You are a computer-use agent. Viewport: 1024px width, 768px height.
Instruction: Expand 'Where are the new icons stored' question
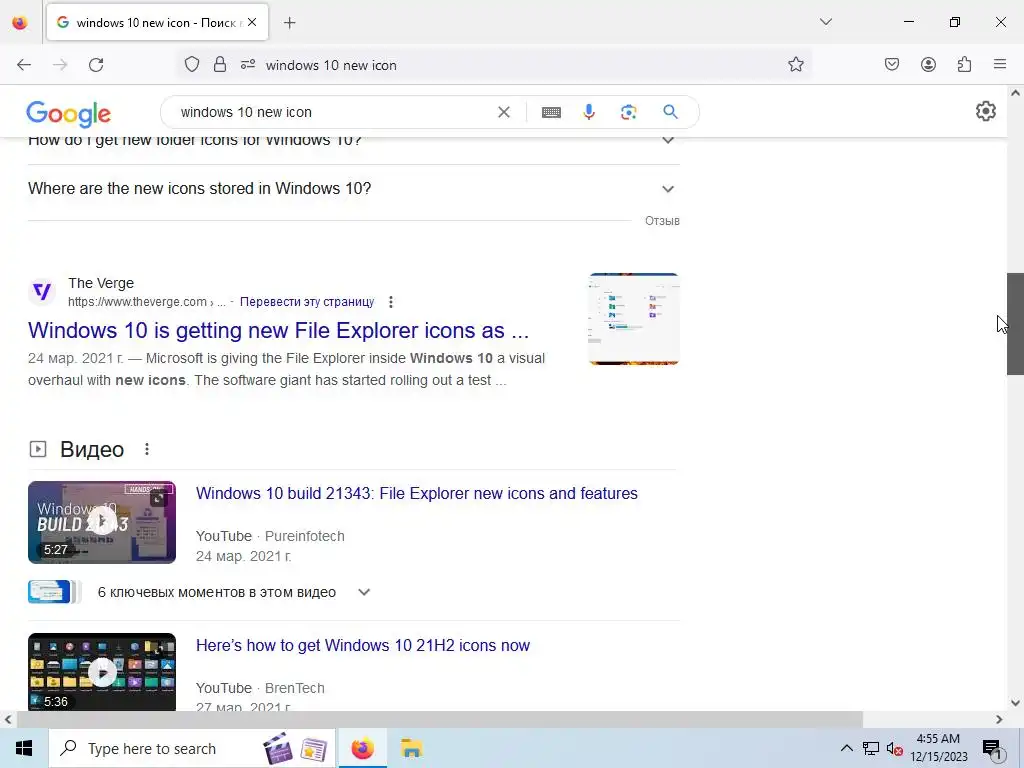(353, 189)
